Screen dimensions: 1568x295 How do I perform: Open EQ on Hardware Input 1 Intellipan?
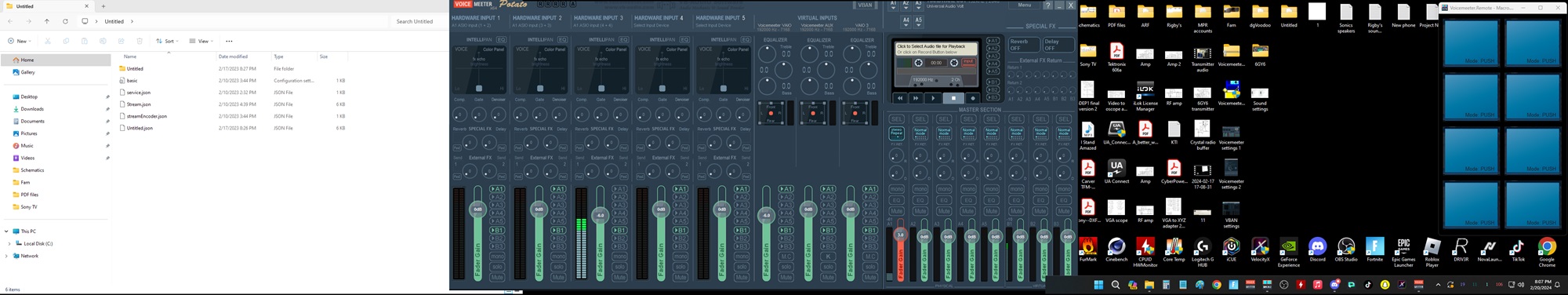tap(502, 39)
